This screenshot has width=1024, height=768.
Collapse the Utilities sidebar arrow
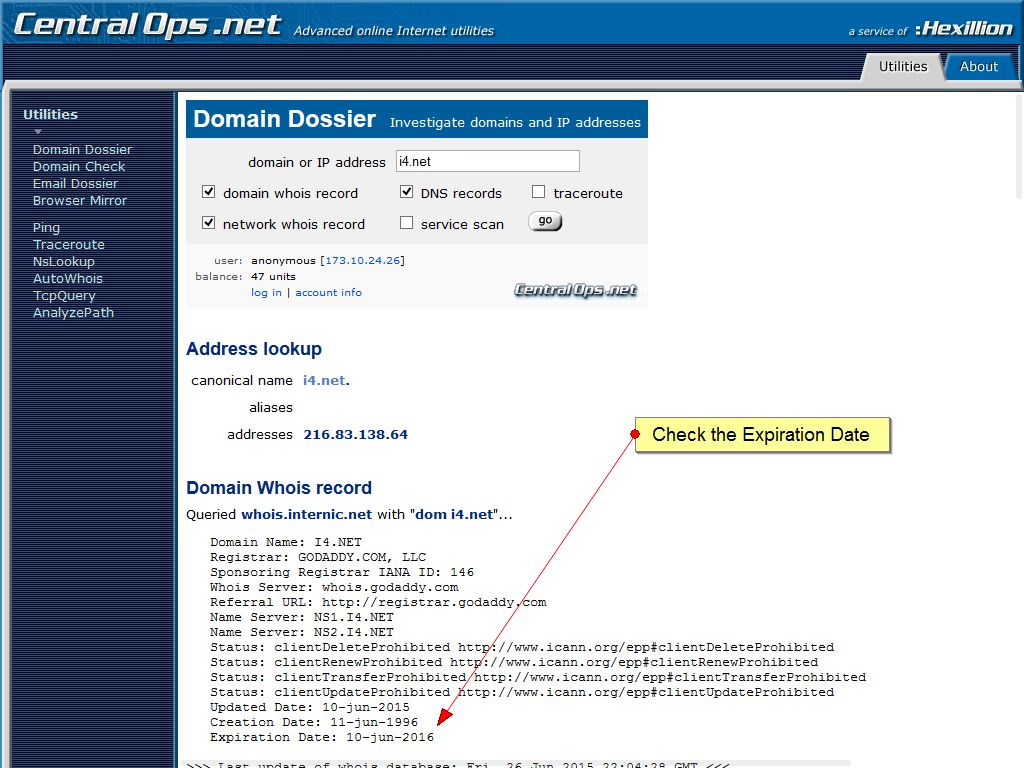click(38, 131)
